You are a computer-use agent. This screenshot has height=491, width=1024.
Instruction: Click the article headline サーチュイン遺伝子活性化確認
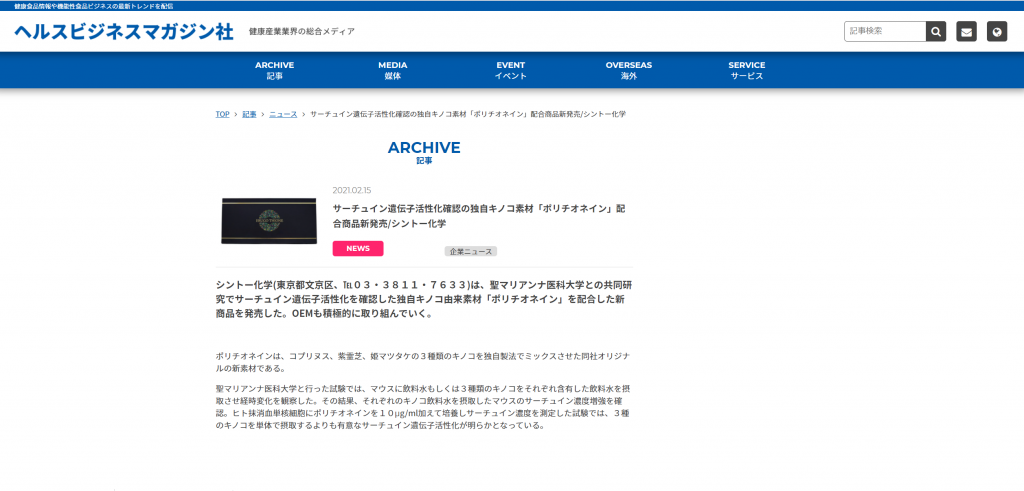tap(479, 216)
